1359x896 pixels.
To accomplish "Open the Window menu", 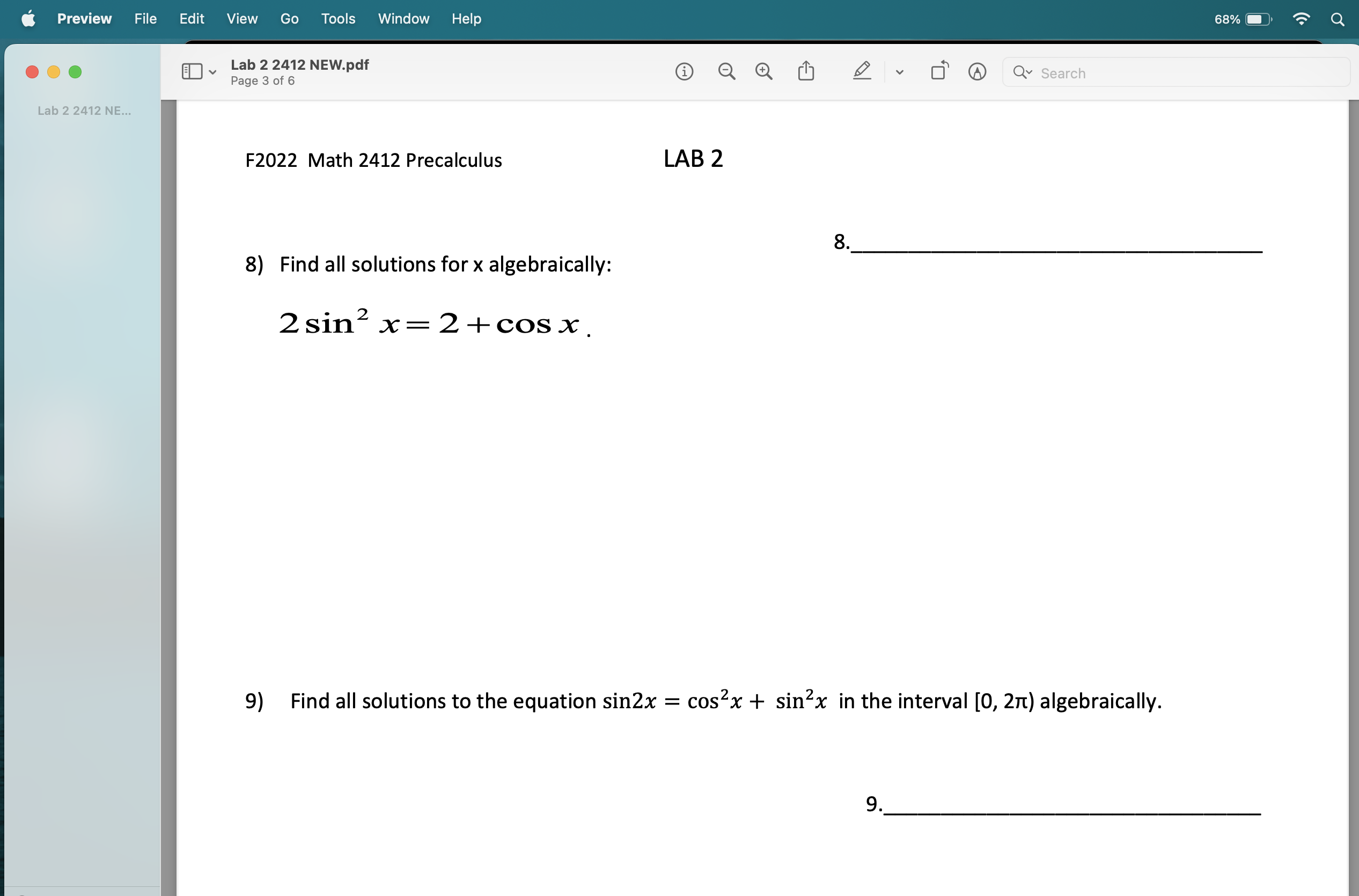I will [403, 19].
